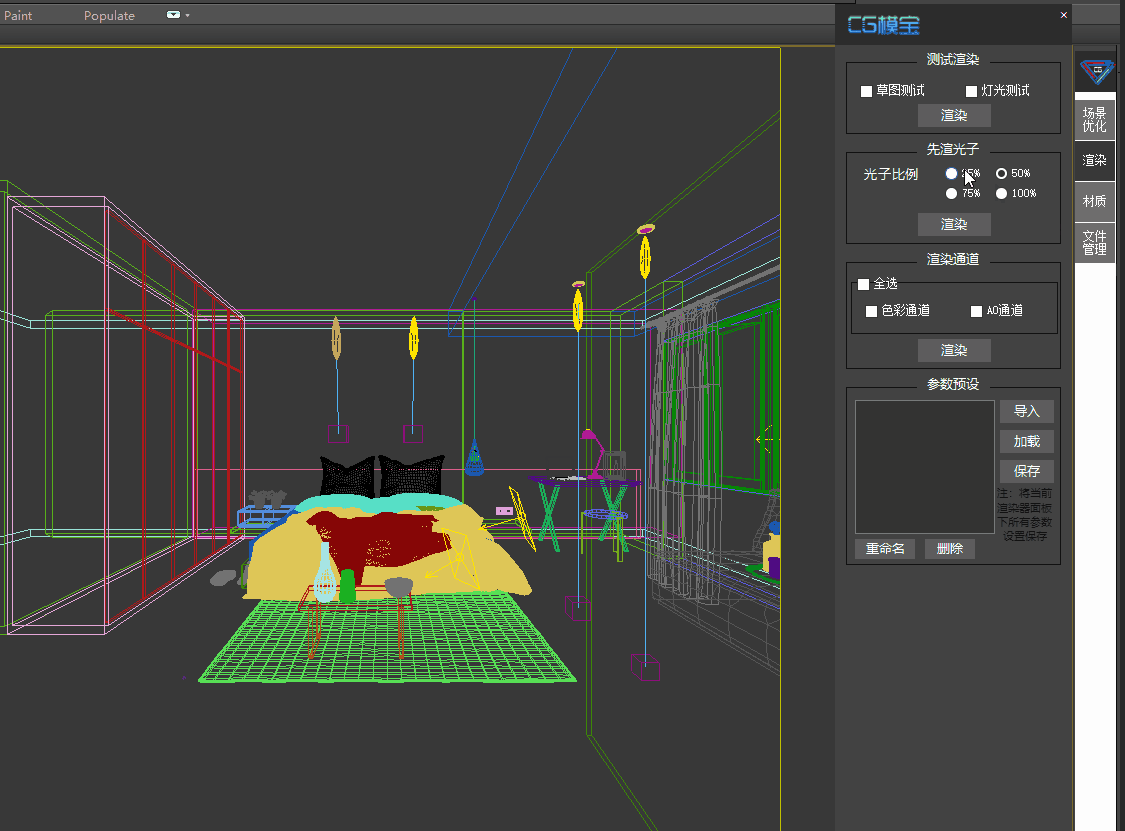1125x831 pixels.
Task: Click the CG模宝 logo icon in sidebar
Action: (x=1095, y=70)
